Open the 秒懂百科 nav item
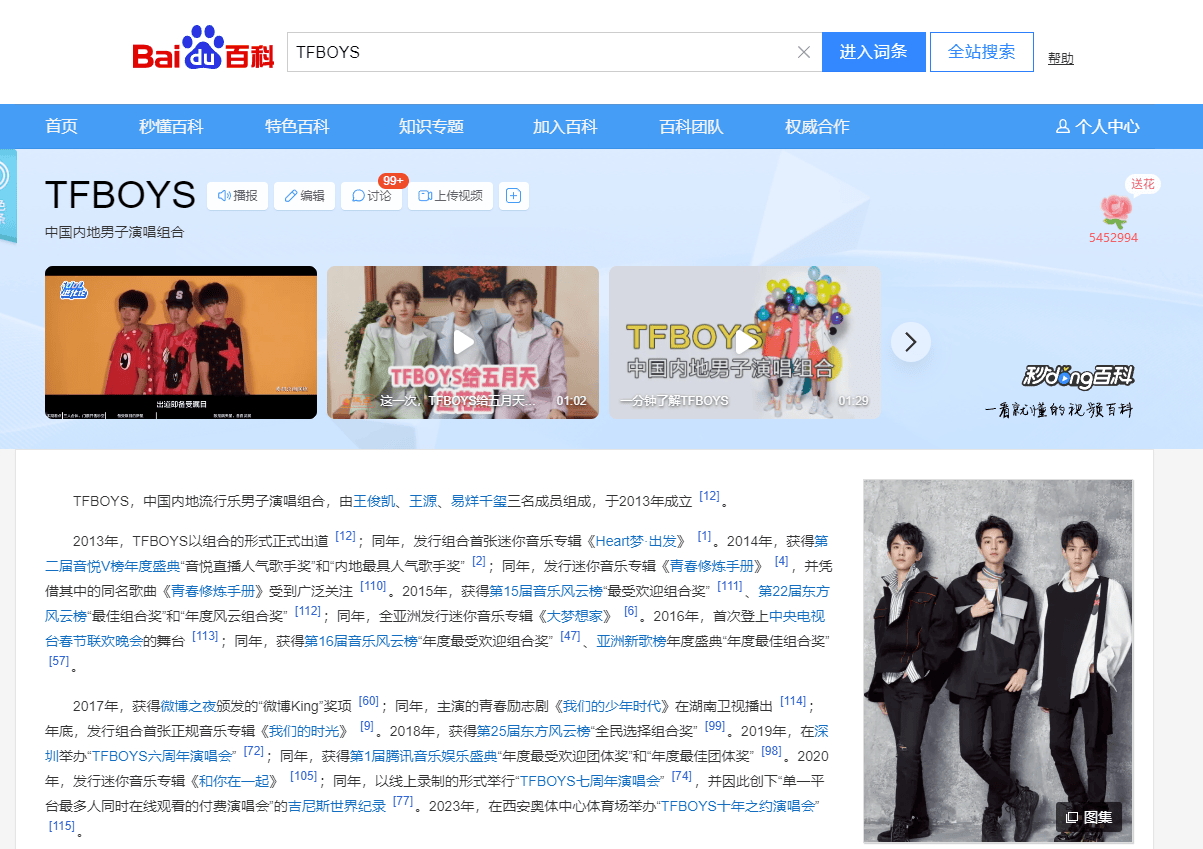Viewport: 1203px width, 849px height. (171, 126)
